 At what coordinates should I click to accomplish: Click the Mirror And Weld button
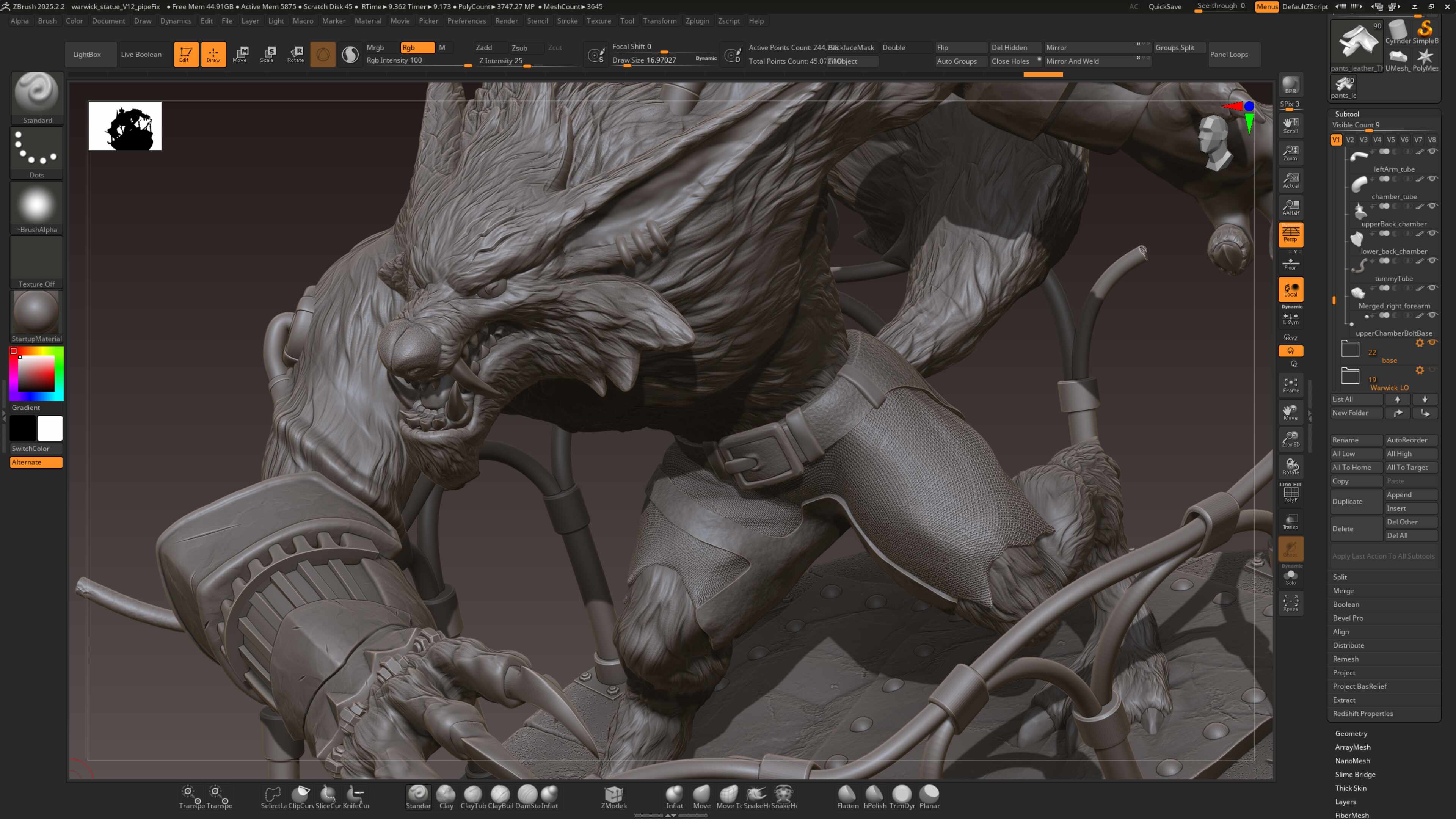point(1072,61)
